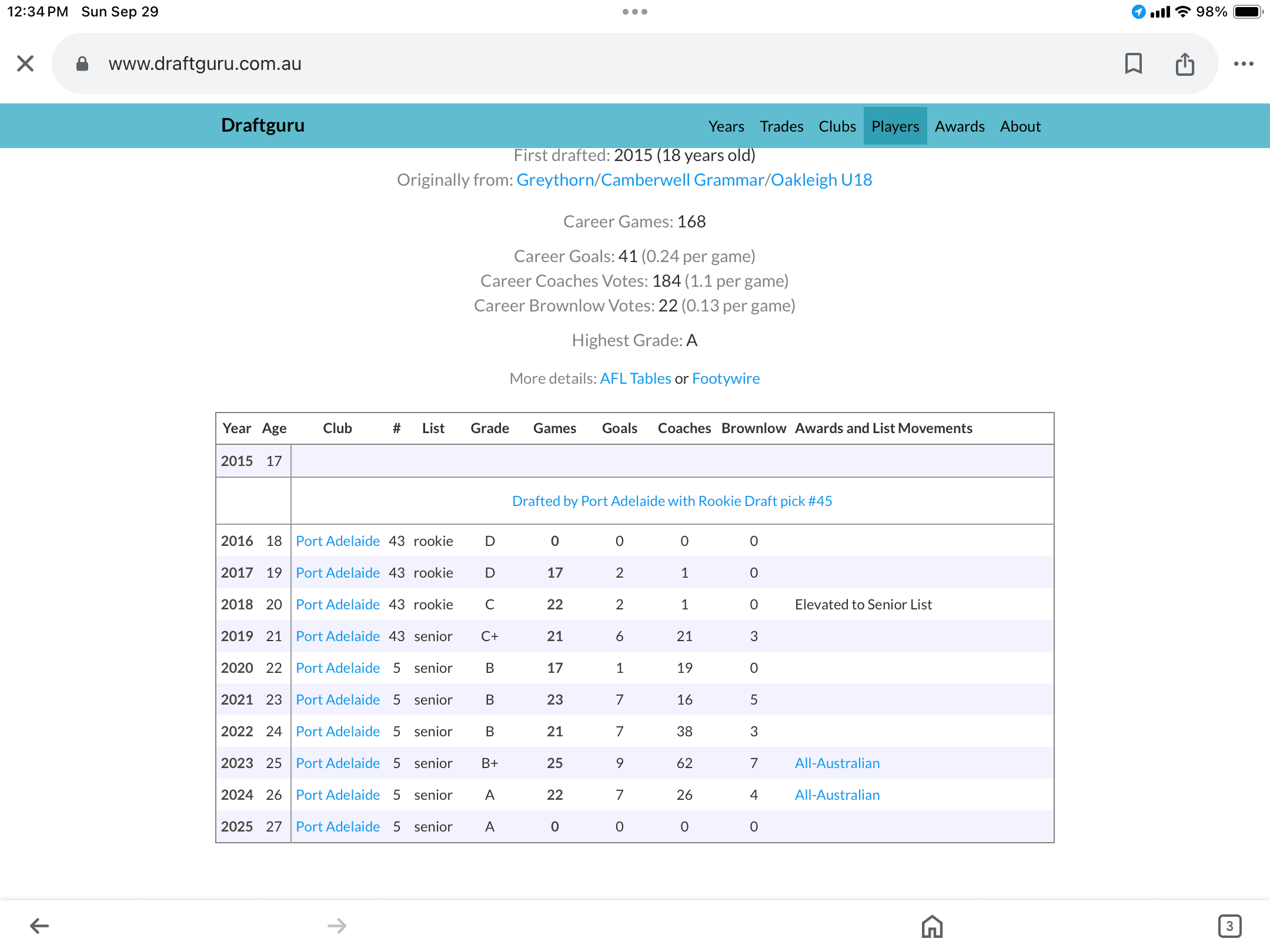
Task: Follow the Greythorn origin link
Action: click(x=555, y=180)
